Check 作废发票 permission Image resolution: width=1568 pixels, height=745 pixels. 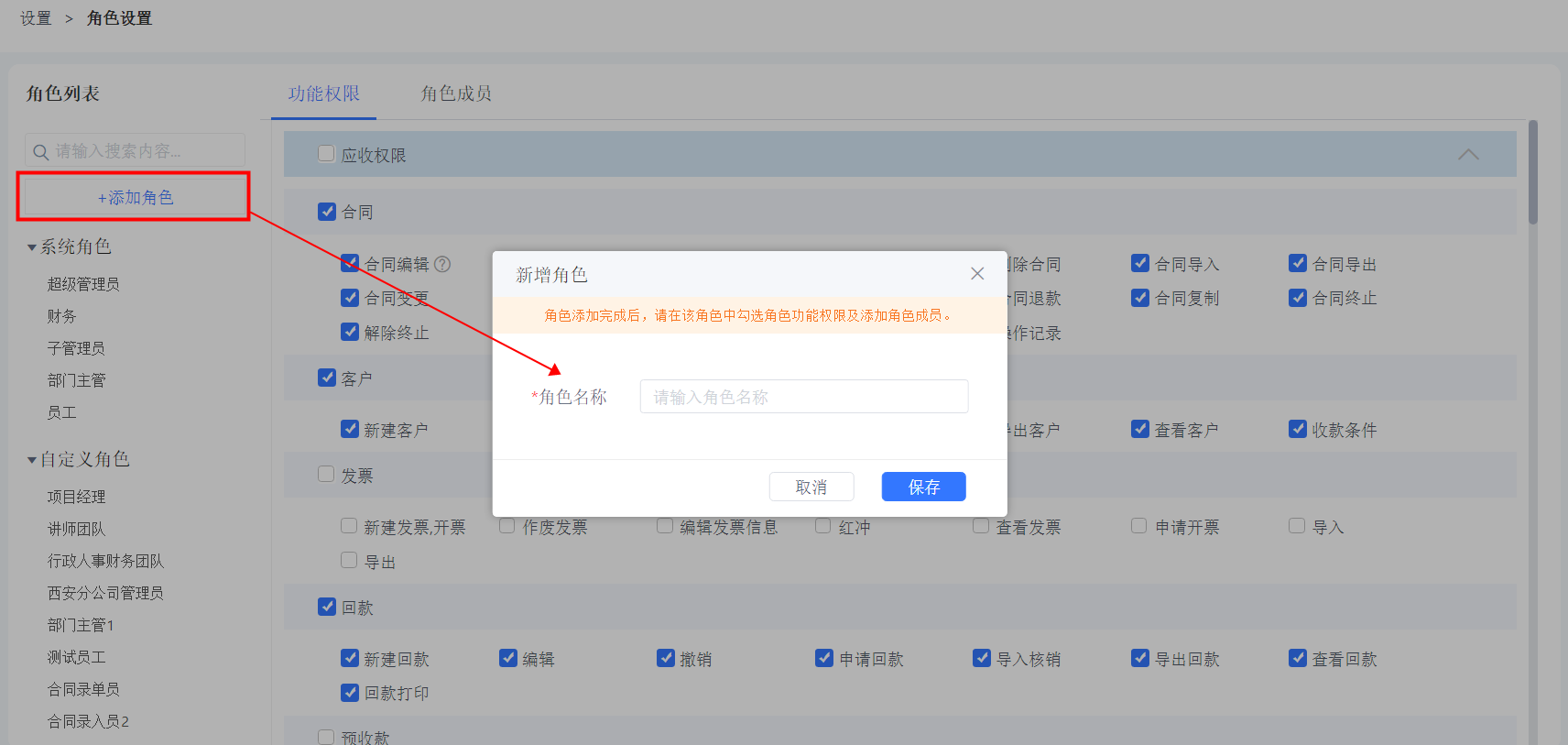tap(507, 525)
